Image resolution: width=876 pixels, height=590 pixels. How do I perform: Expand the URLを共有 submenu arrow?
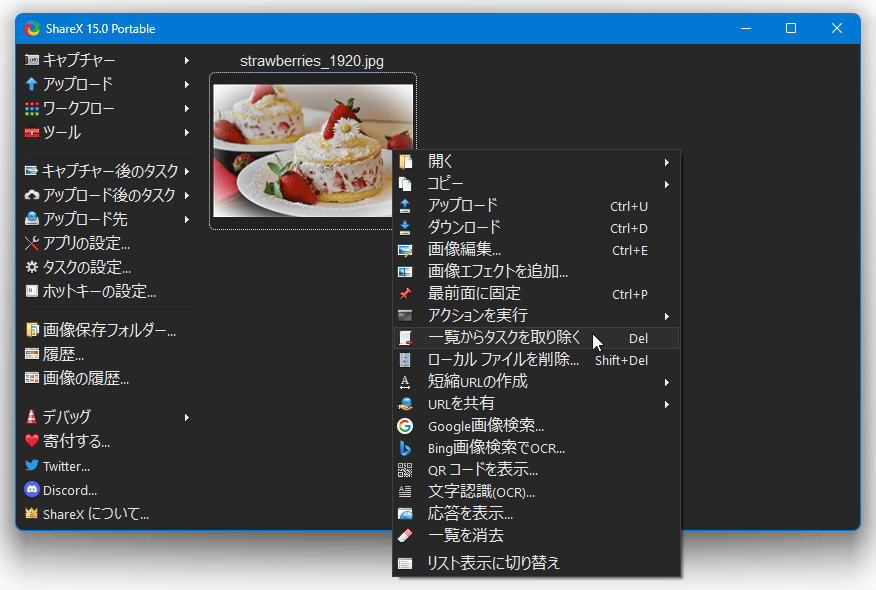(x=666, y=404)
